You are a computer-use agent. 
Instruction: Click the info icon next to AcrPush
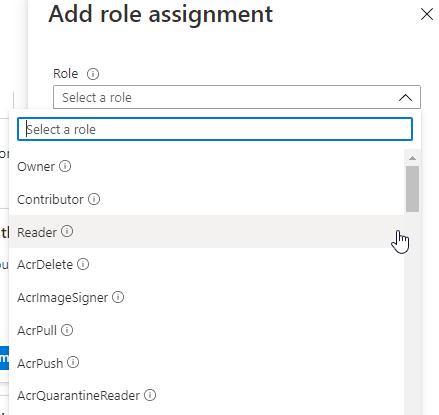coord(73,362)
